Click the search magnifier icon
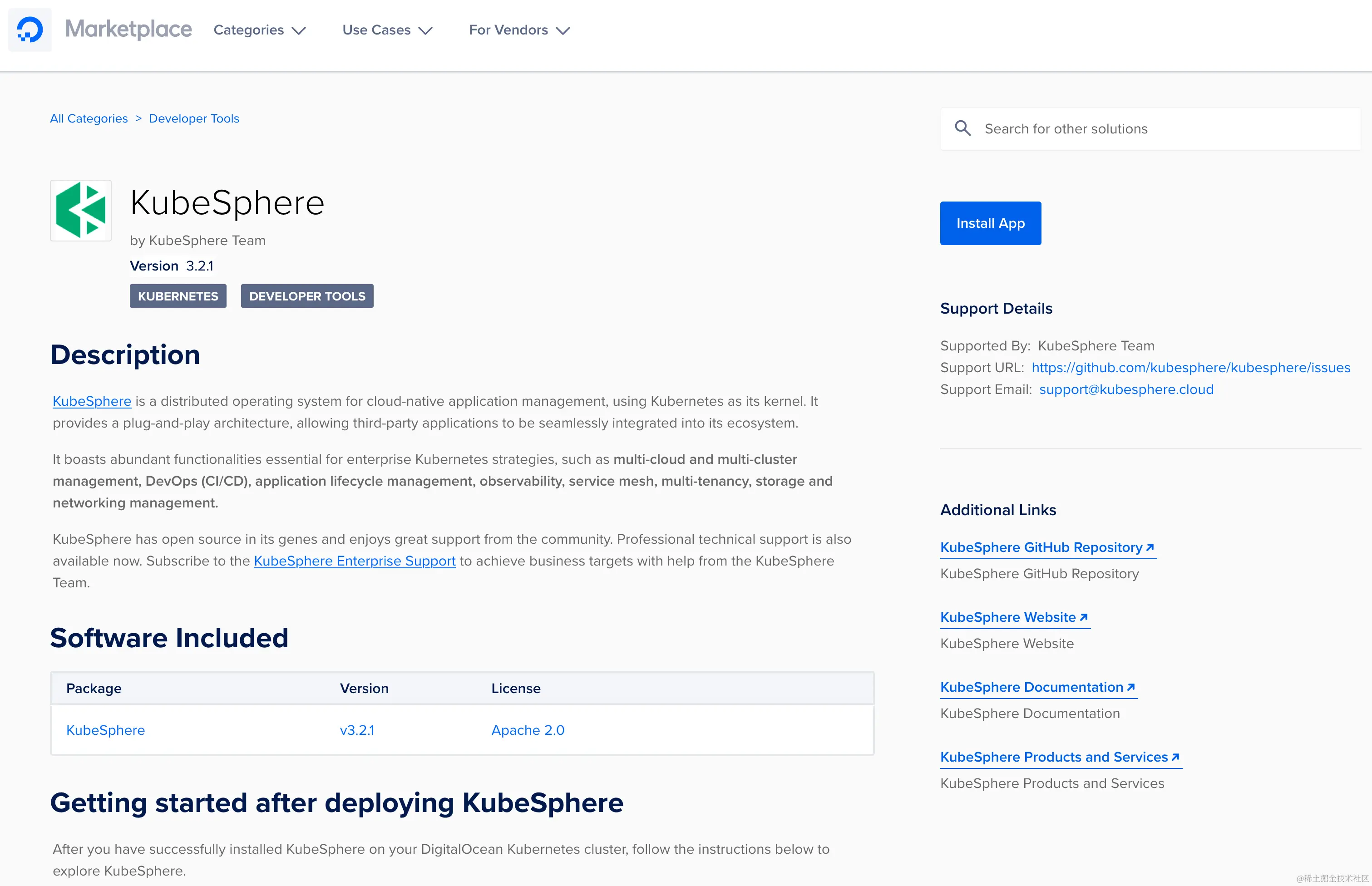 point(962,128)
